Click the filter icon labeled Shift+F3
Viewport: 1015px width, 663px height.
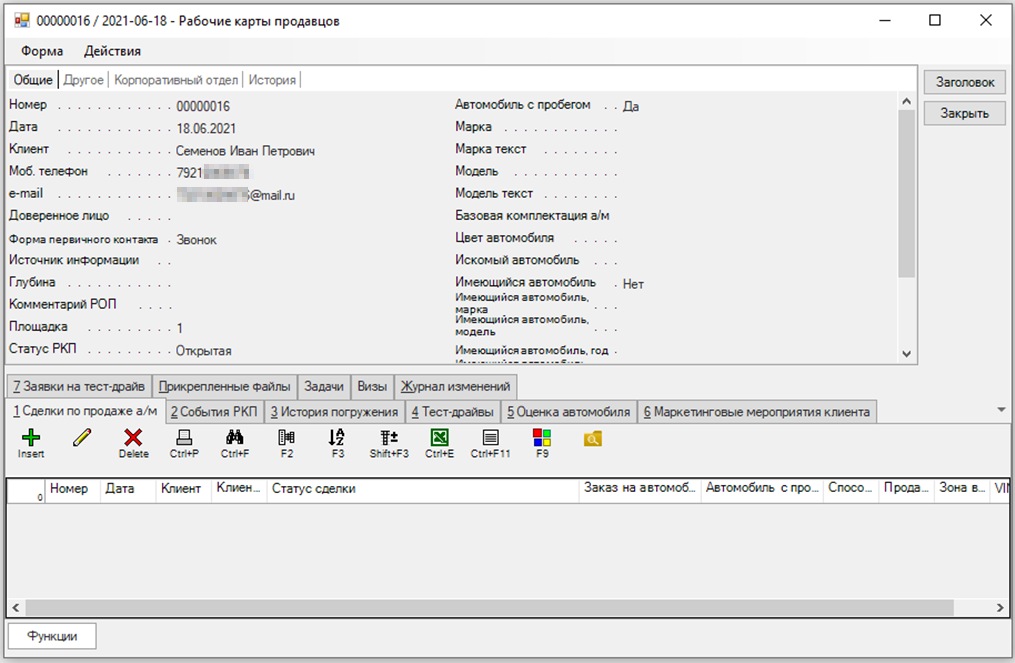coord(388,437)
